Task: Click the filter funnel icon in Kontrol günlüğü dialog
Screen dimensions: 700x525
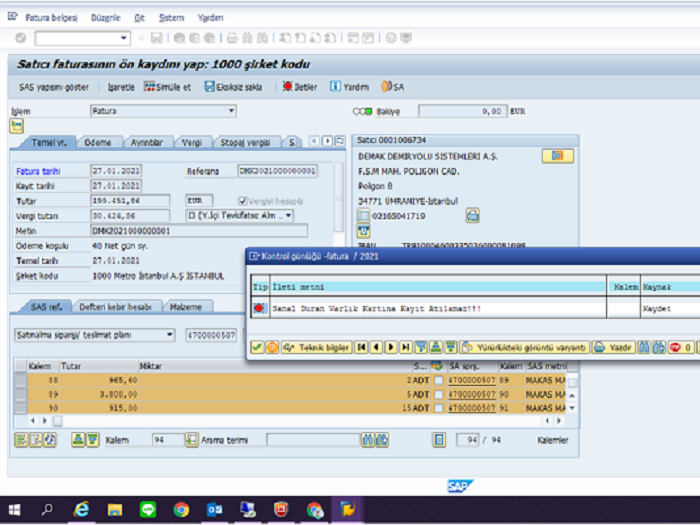Action: click(x=421, y=347)
